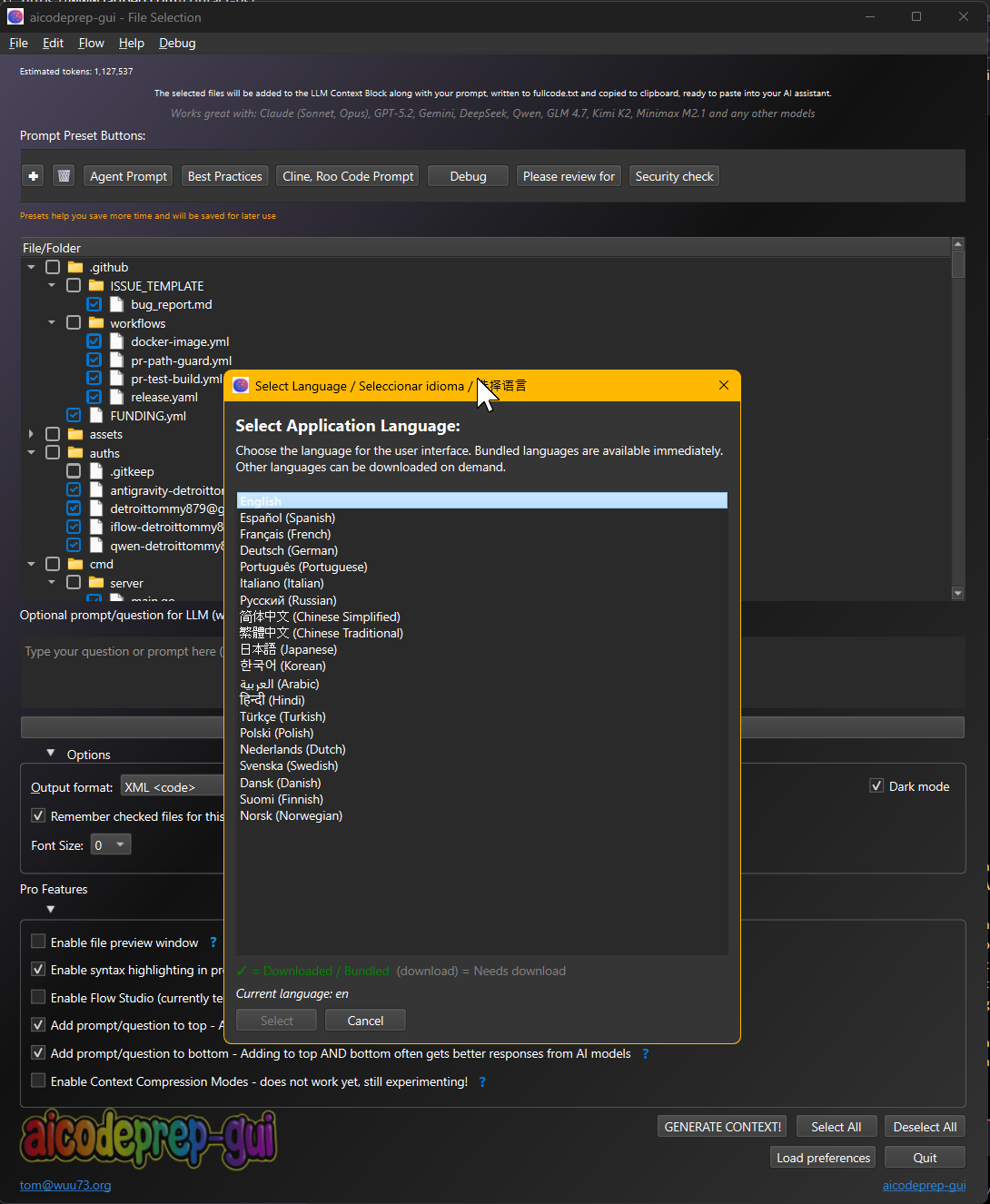Expand the assets tree node
This screenshot has width=990, height=1204.
point(32,434)
